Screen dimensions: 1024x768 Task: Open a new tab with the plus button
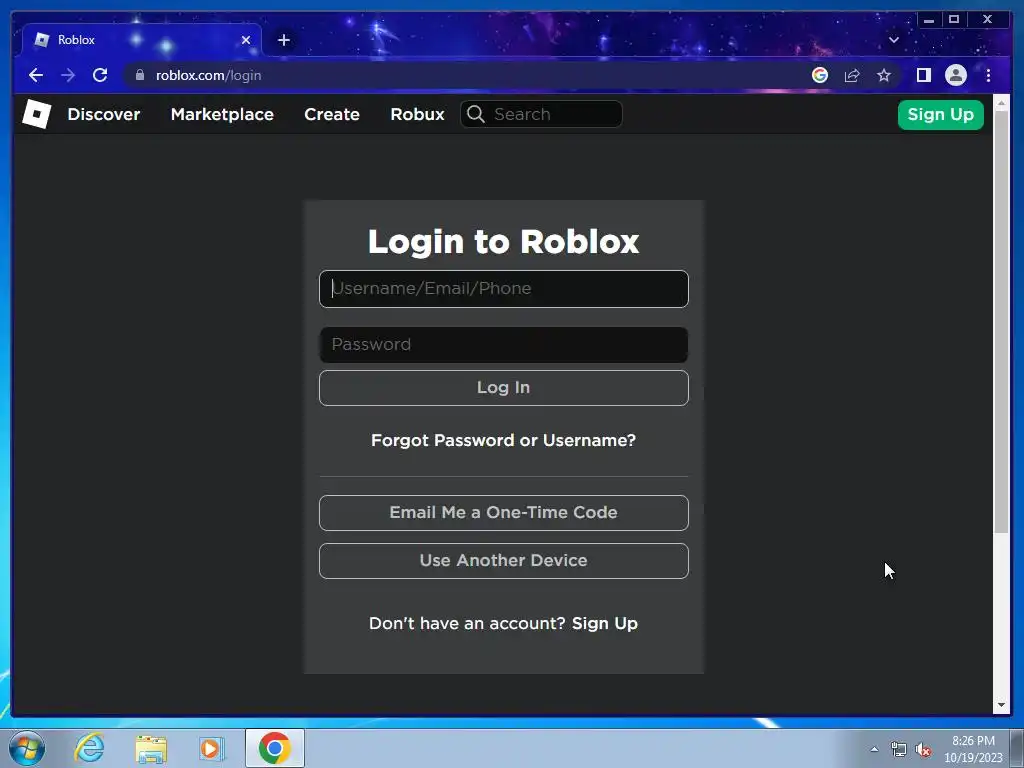[x=283, y=40]
